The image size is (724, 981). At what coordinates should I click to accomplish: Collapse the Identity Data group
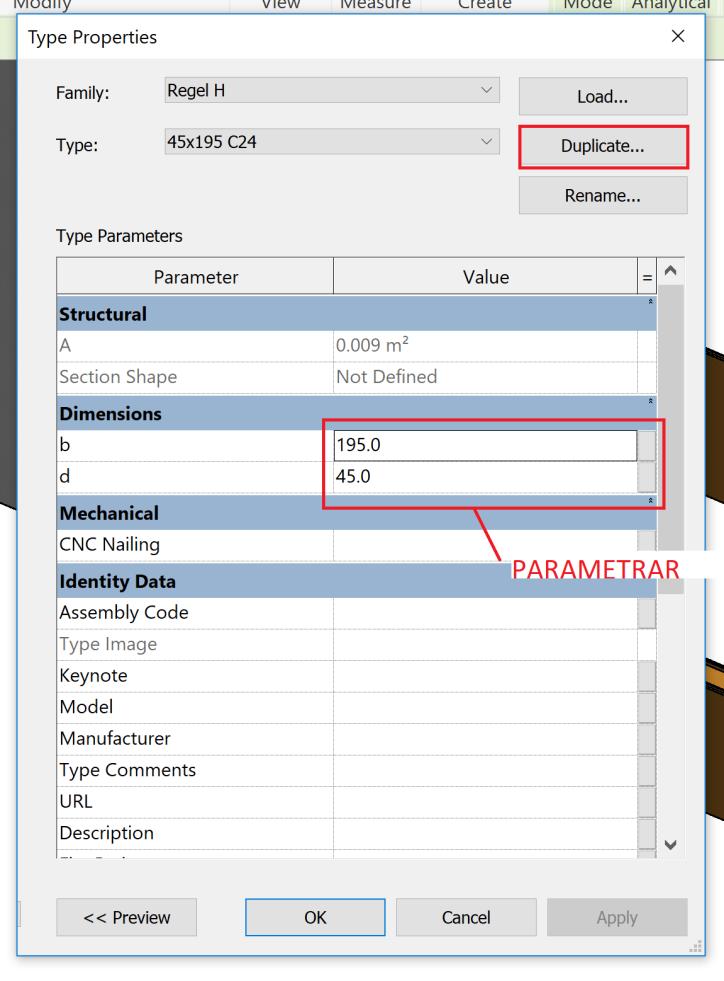pyautogui.click(x=356, y=581)
